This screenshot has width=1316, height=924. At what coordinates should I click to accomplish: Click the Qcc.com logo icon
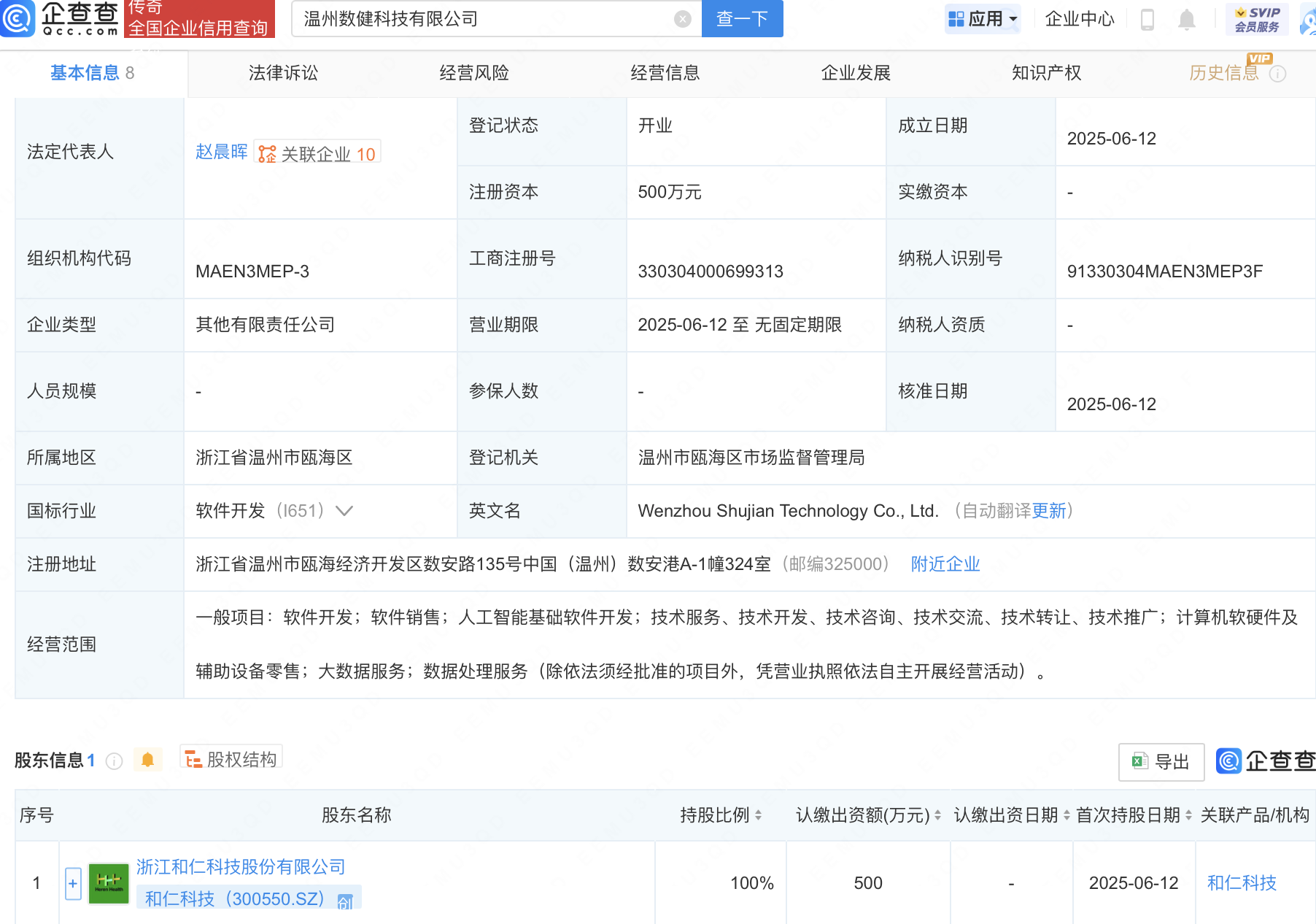pyautogui.click(x=18, y=18)
